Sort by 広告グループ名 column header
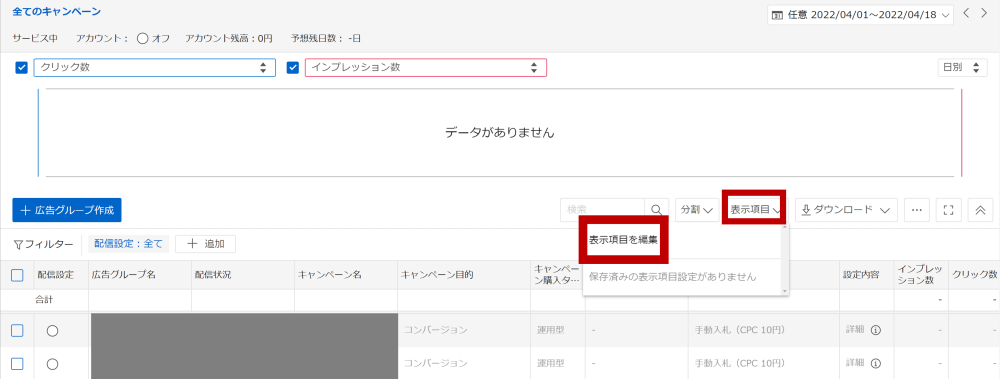 124,275
